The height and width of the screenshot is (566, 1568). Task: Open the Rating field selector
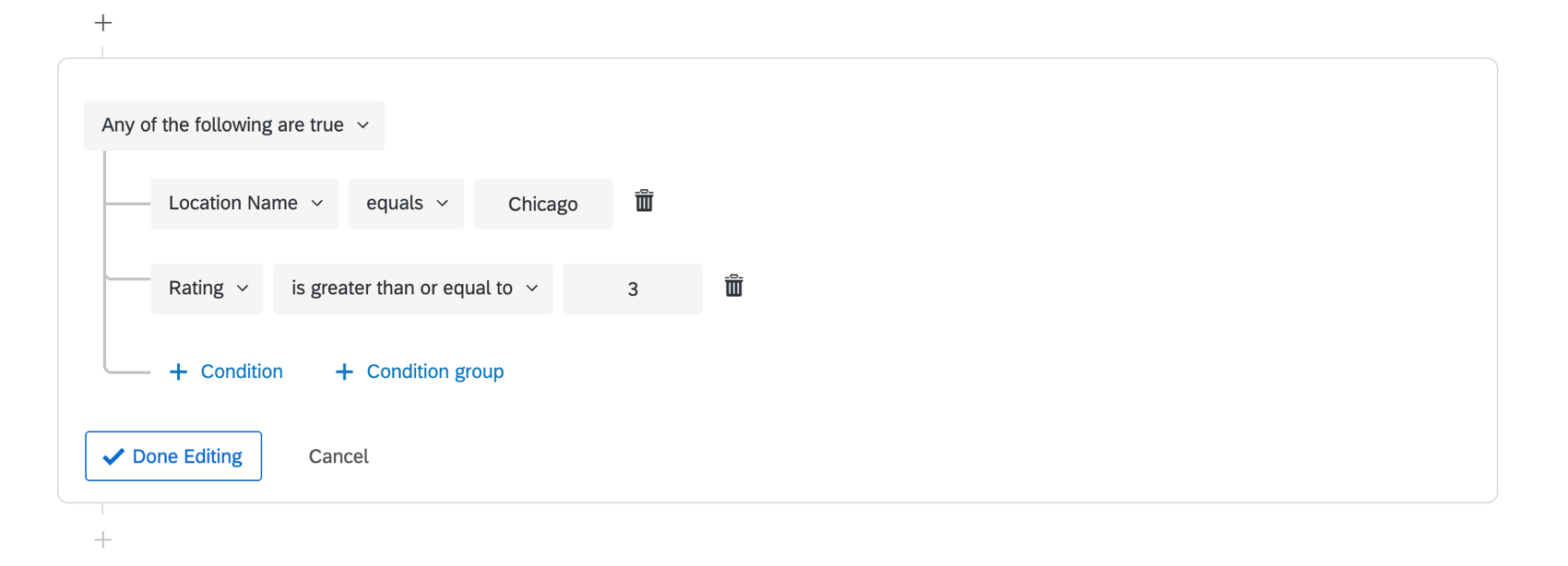pos(207,288)
